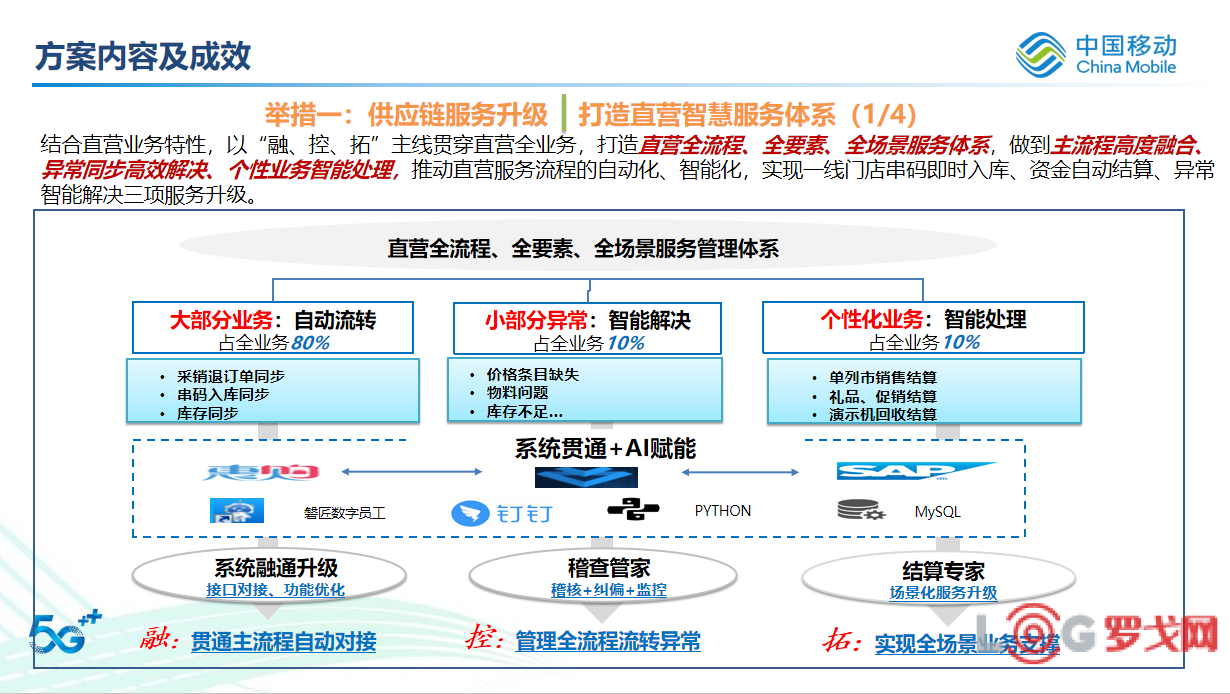Open underlined text 实现全场景业务支撑
The width and height of the screenshot is (1230, 694).
(967, 643)
